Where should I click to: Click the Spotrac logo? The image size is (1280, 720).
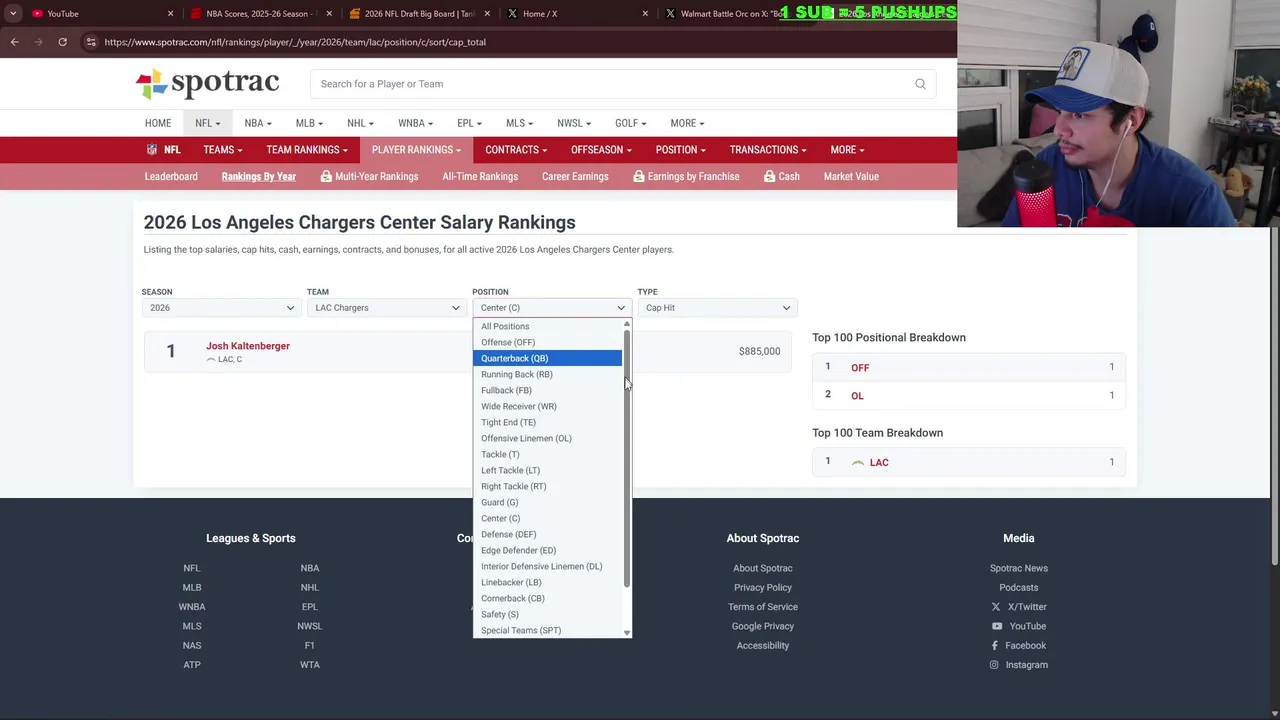(207, 84)
